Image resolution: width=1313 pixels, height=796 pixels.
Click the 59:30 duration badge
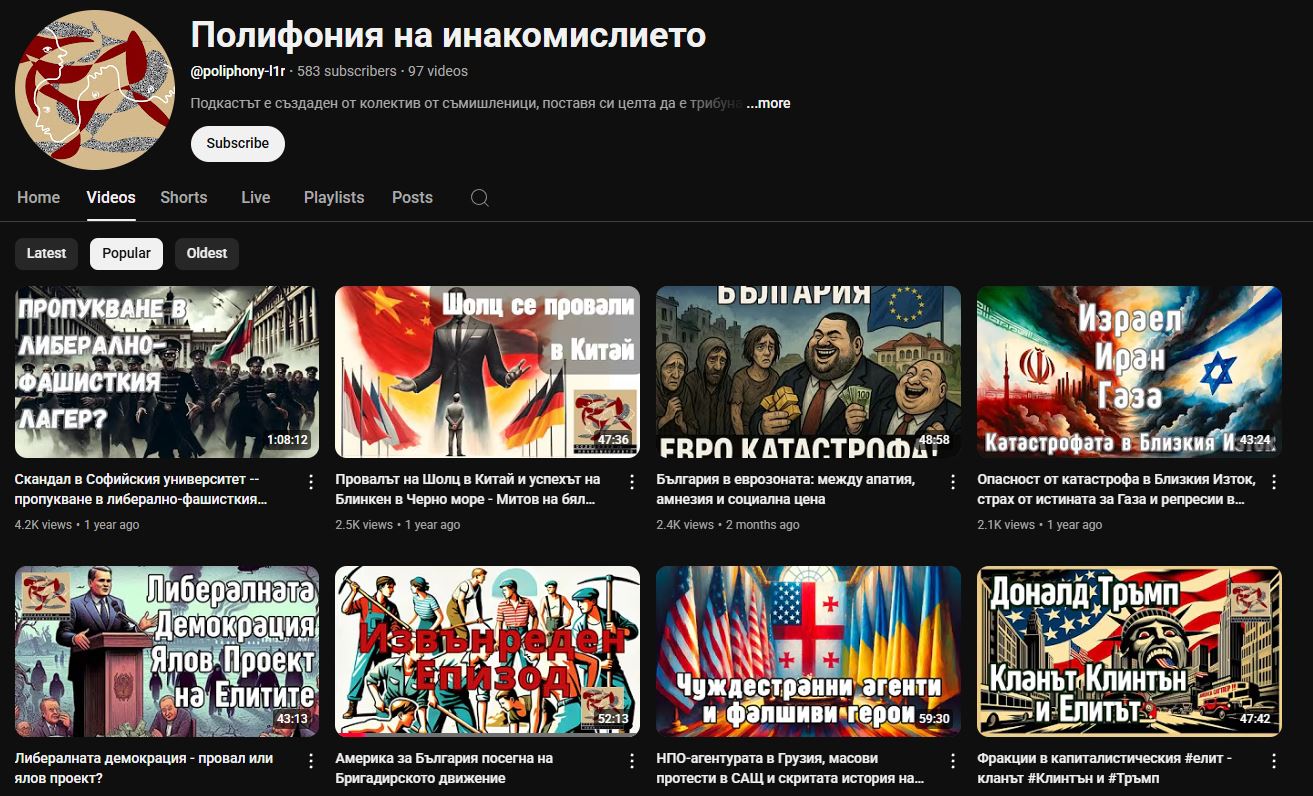tap(934, 719)
